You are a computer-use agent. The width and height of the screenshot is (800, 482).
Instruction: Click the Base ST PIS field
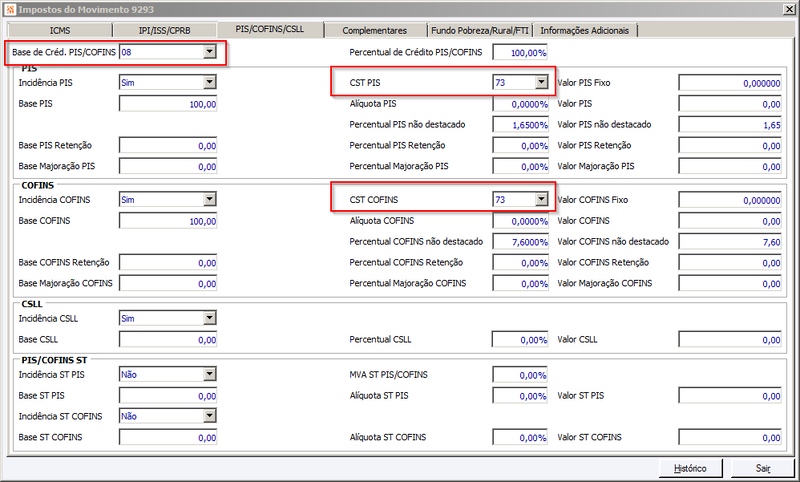coord(168,396)
